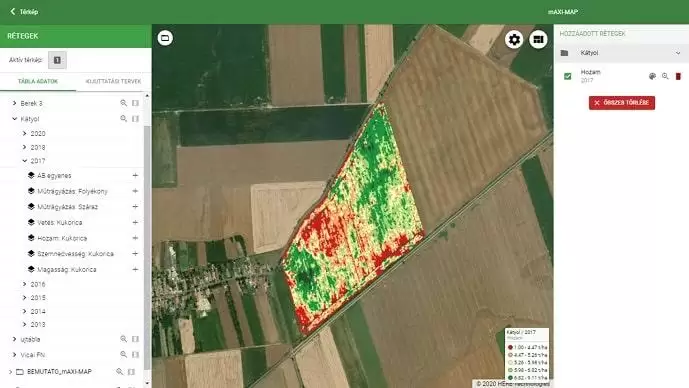The image size is (689, 388).
Task: Zoom to the Vicai FN field
Action: point(123,354)
